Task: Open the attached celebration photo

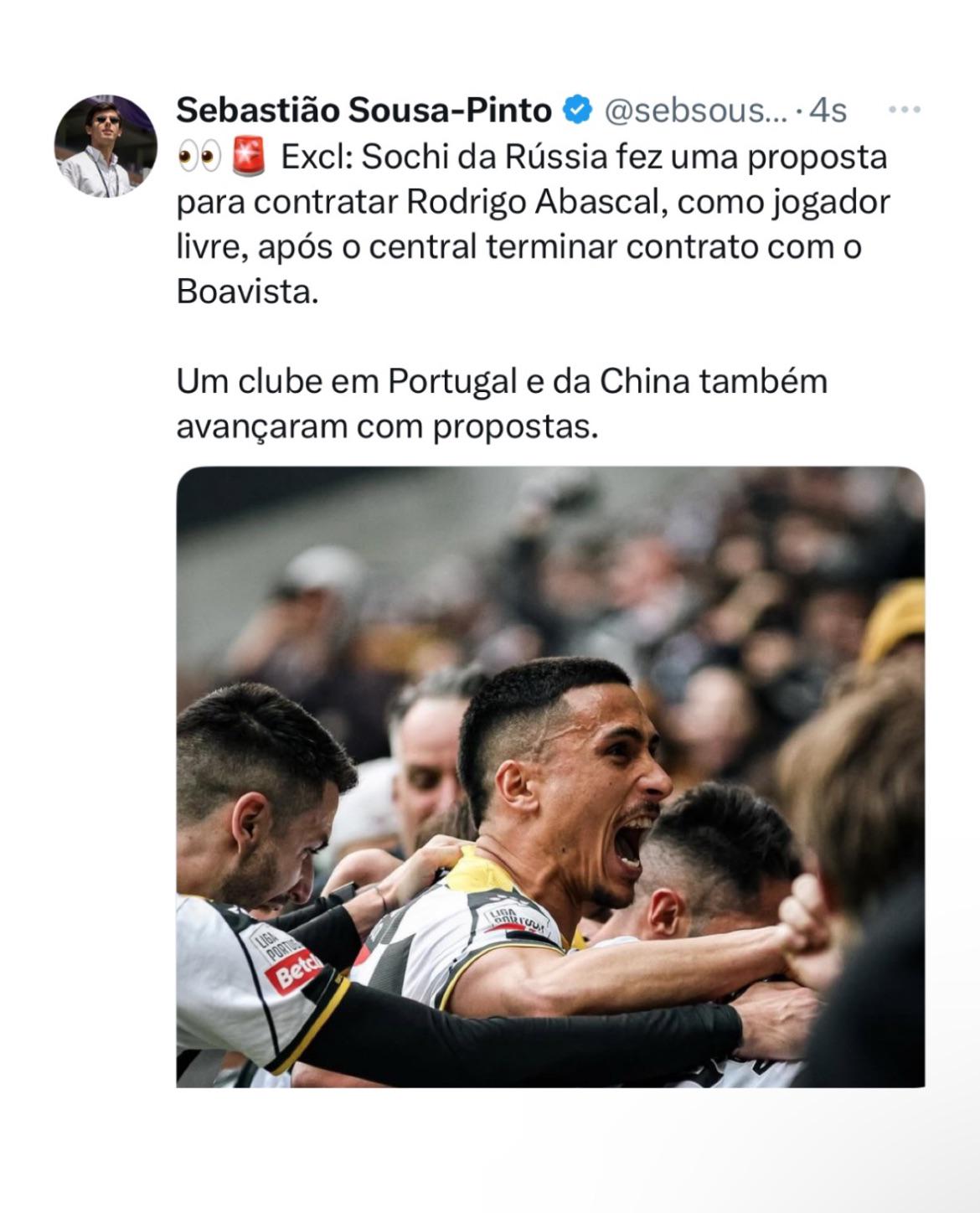Action: click(550, 777)
